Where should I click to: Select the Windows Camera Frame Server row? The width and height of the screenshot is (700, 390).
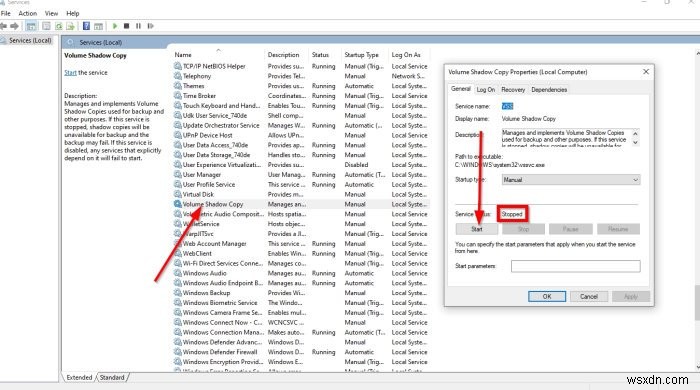(x=301, y=312)
